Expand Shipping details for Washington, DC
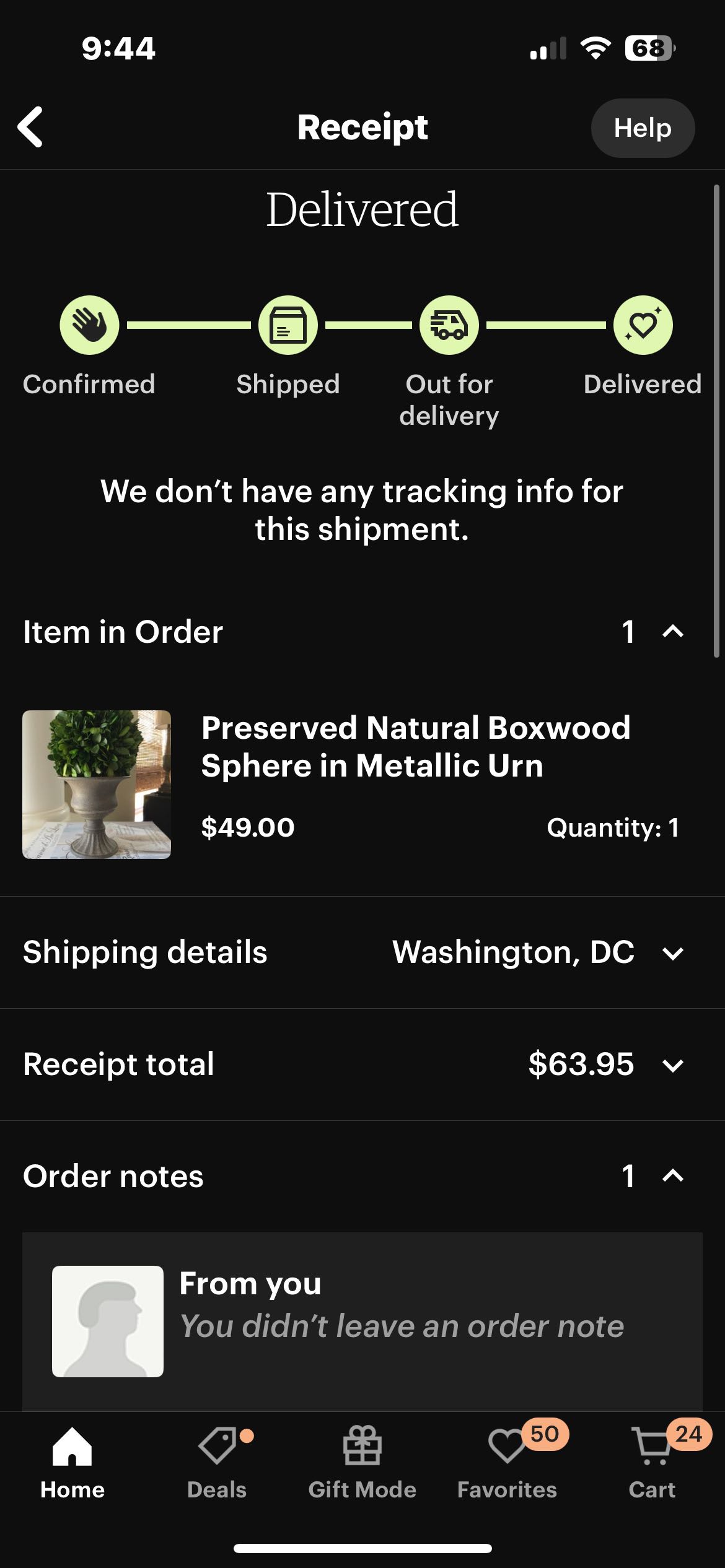The image size is (725, 1568). point(672,953)
